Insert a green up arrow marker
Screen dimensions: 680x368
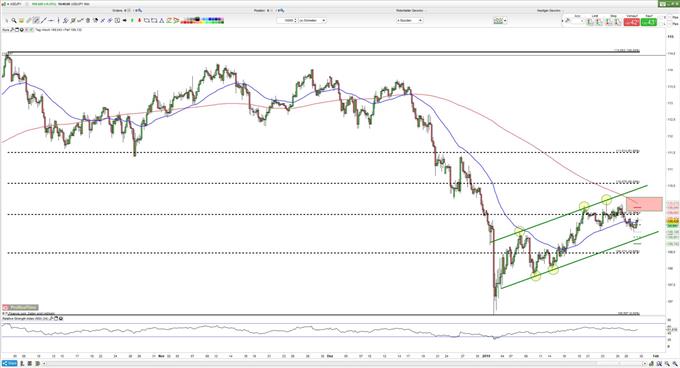coord(132,20)
